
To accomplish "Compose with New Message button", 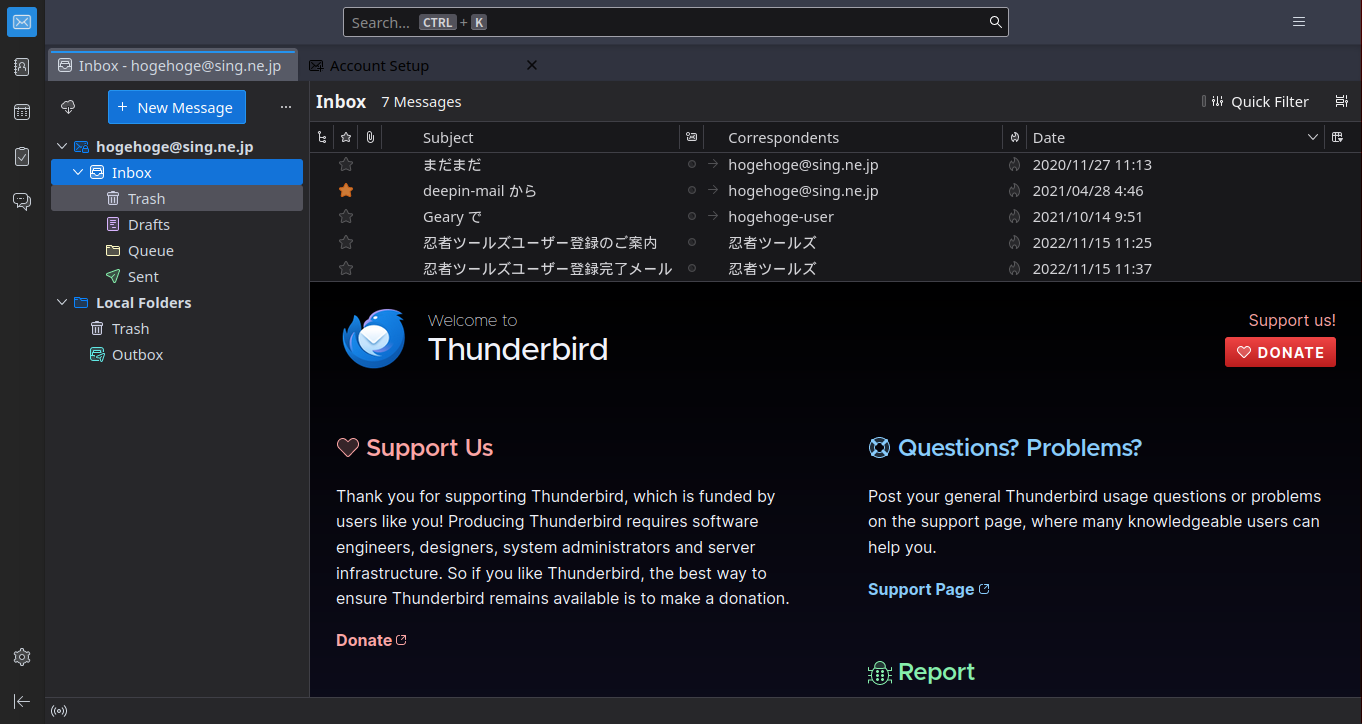I will click(x=177, y=107).
